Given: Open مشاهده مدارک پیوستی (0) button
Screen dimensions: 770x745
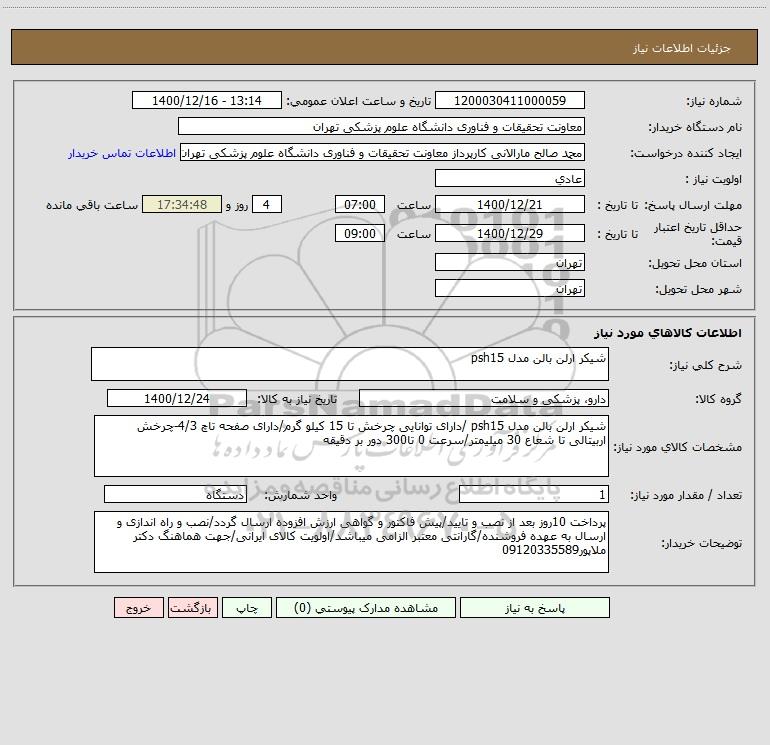Looking at the screenshot, I should click(x=366, y=608).
